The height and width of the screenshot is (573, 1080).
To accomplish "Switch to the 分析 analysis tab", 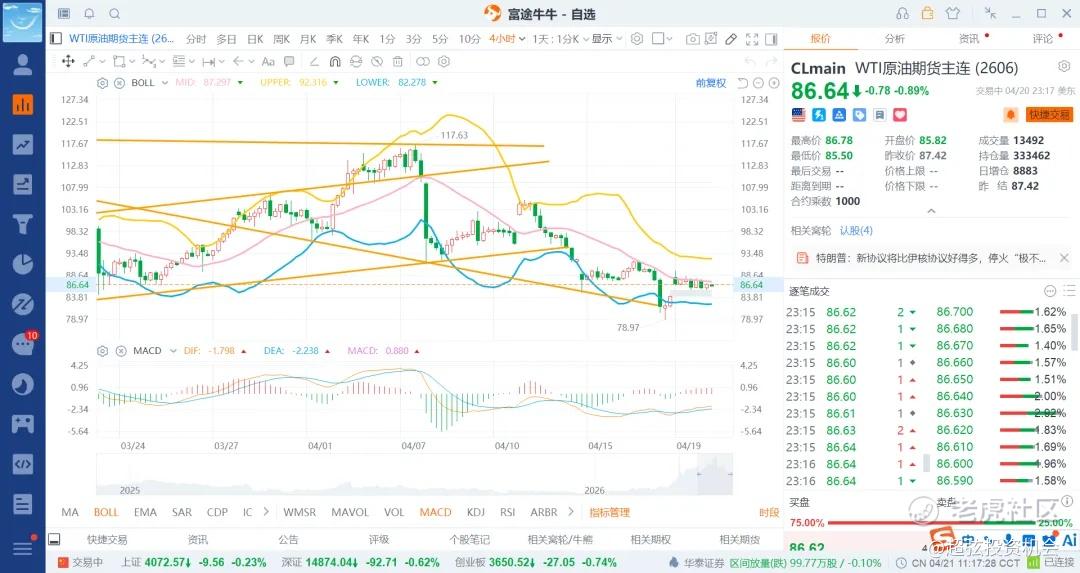I will (x=894, y=39).
